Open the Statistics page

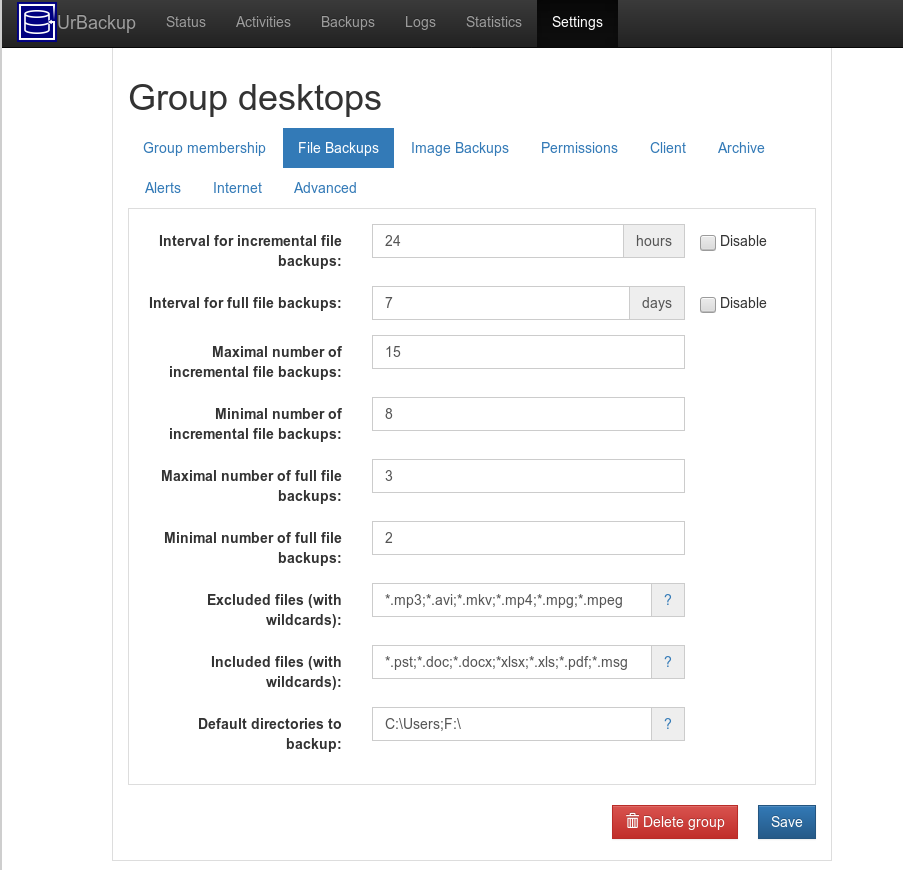pyautogui.click(x=493, y=22)
